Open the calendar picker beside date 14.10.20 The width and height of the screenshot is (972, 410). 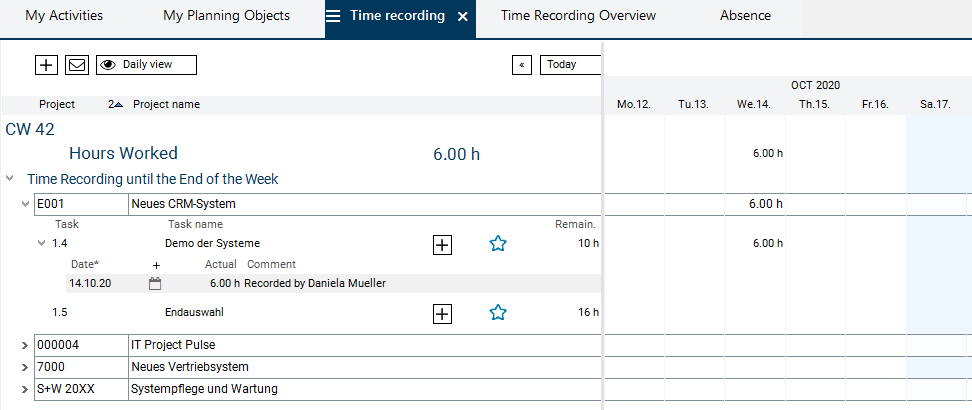[155, 284]
